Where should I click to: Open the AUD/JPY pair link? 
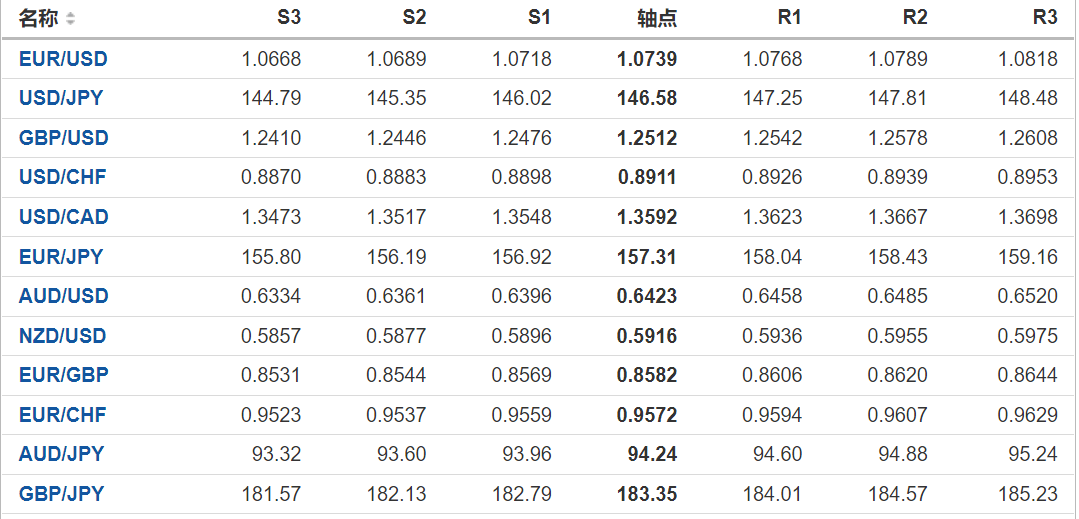(x=61, y=454)
